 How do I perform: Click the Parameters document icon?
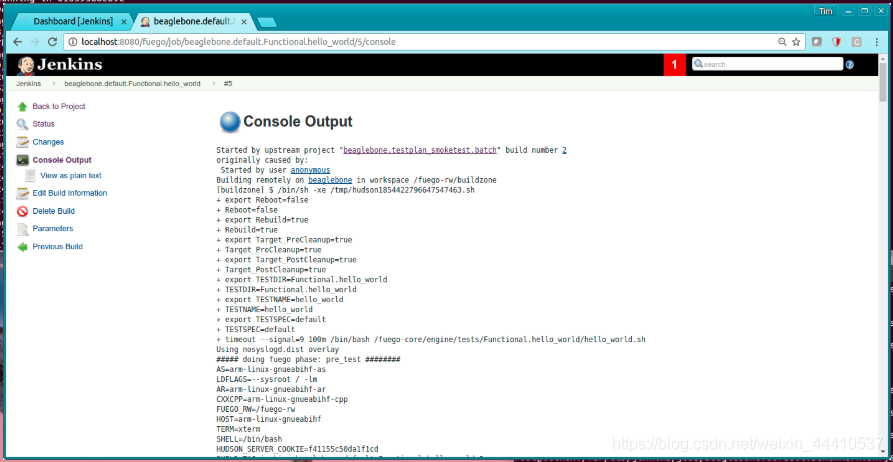click(22, 229)
